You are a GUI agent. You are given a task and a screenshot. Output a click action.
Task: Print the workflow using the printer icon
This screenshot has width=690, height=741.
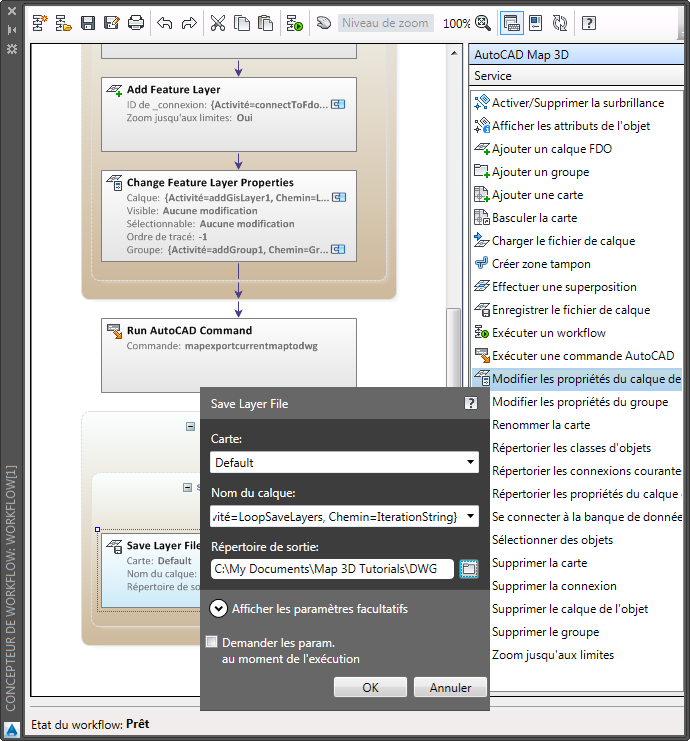136,23
